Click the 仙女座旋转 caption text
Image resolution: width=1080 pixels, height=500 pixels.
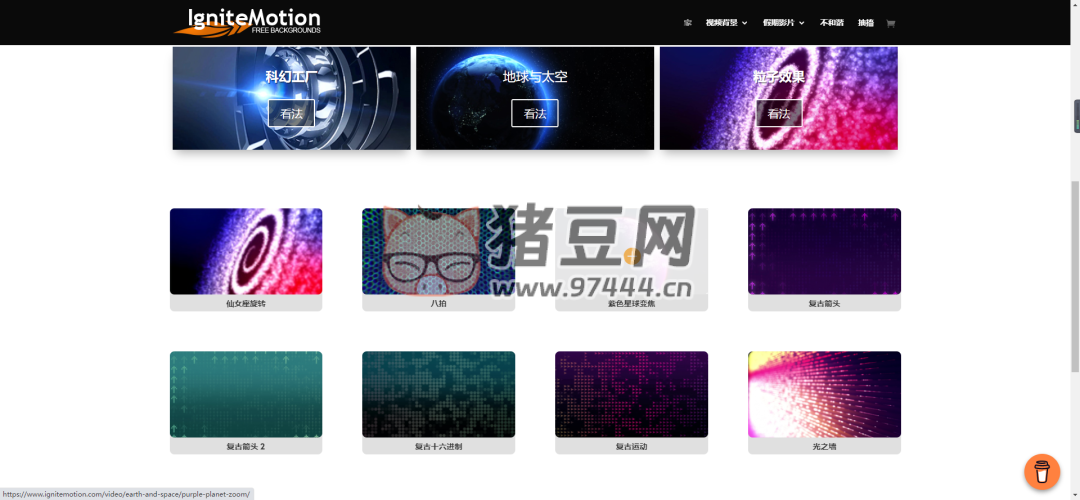point(246,303)
